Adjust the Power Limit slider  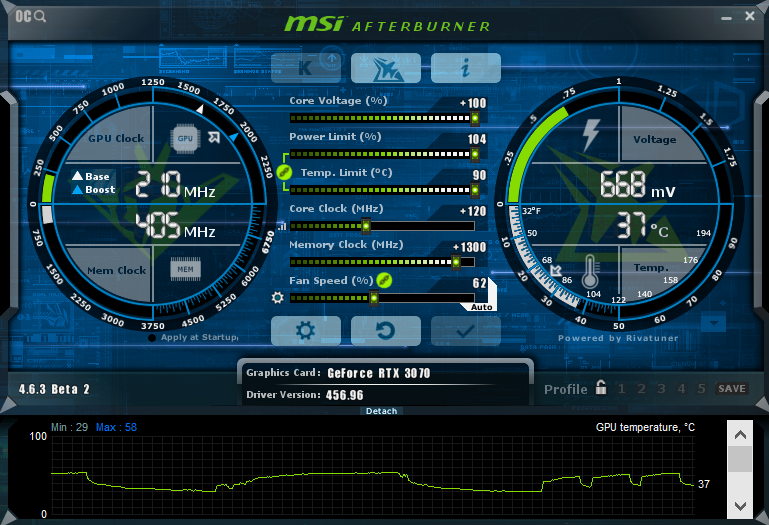point(385,154)
